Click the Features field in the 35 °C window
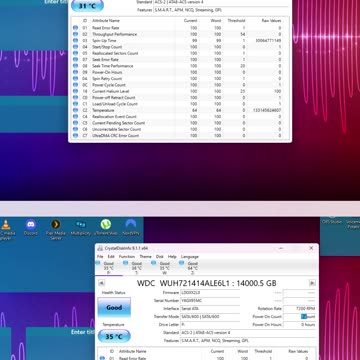 [x=248, y=341]
